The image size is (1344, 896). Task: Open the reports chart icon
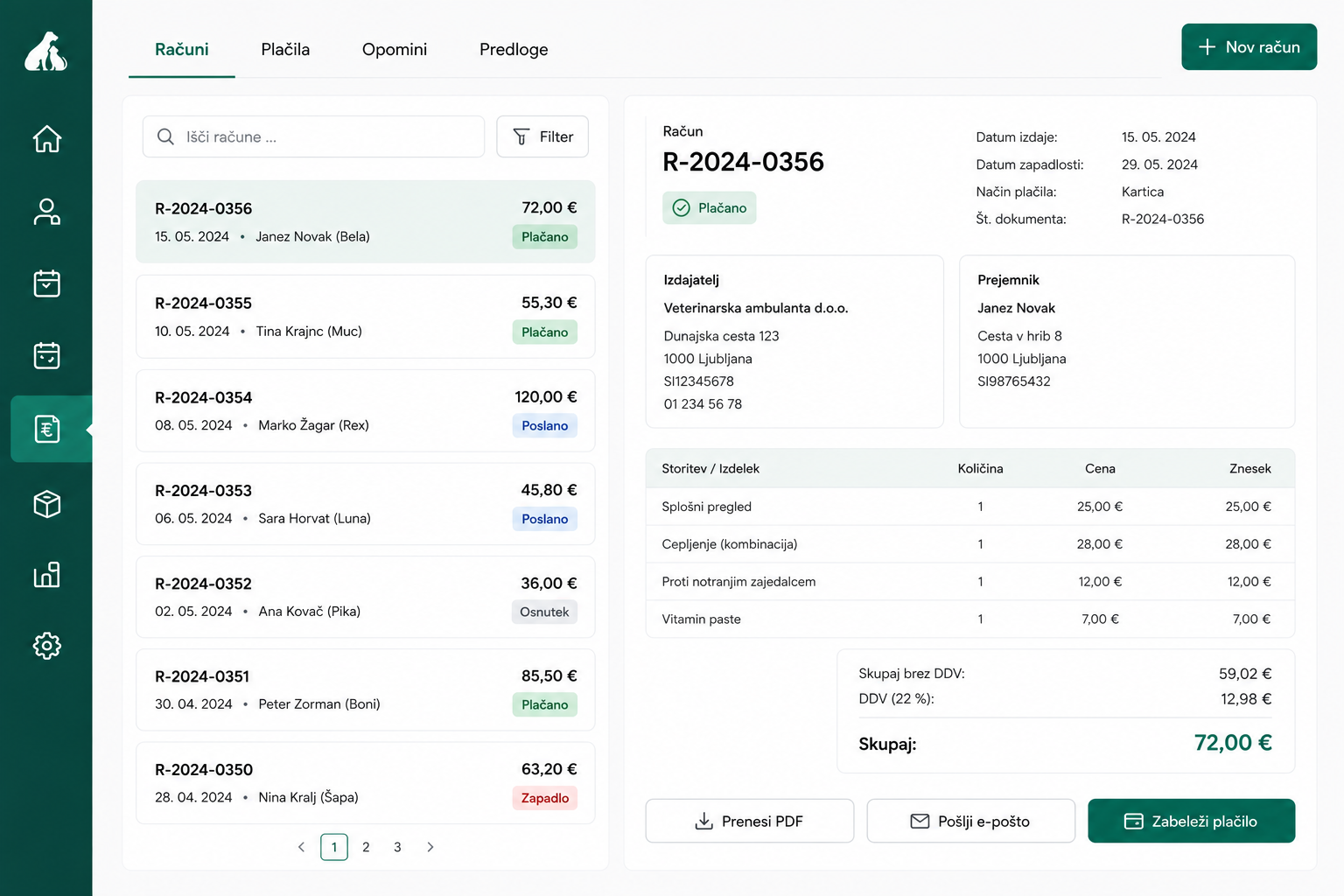(x=47, y=575)
